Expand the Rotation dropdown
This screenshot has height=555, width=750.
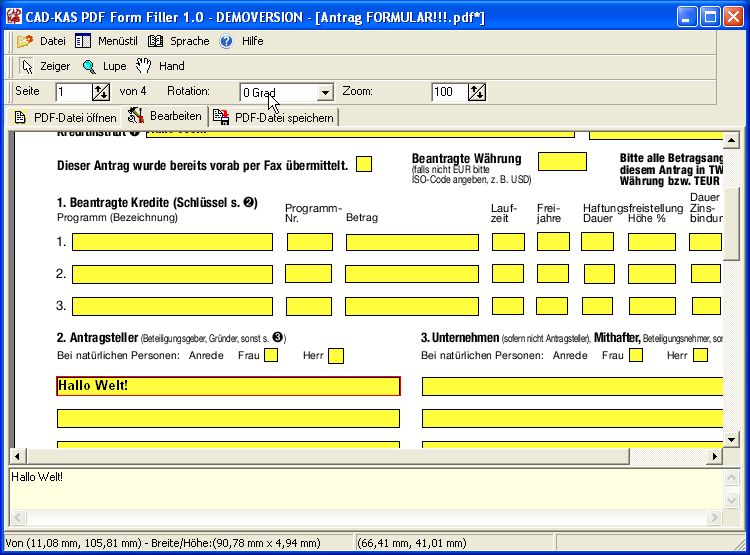pos(324,92)
